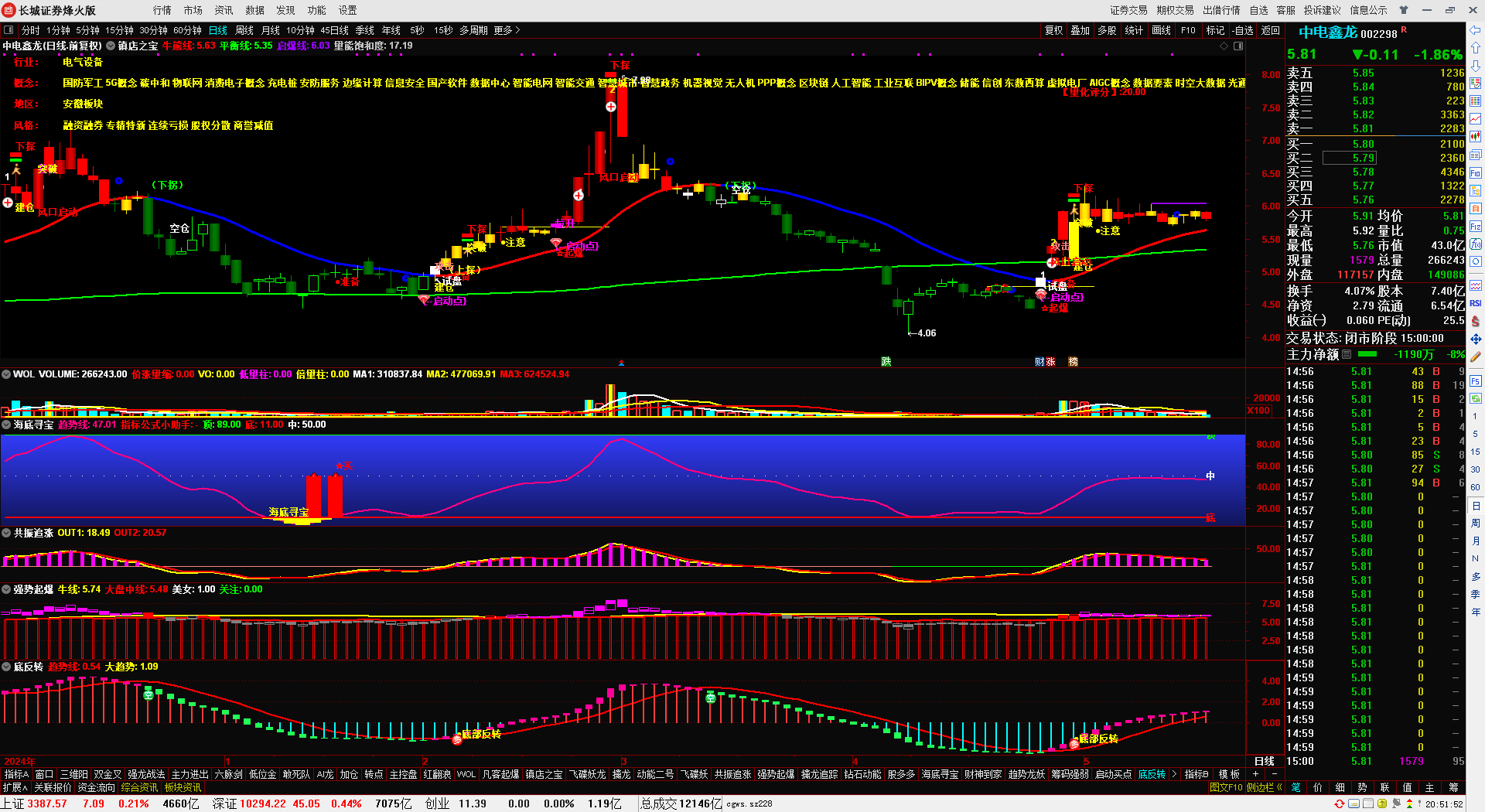Open the 图文F10 page
Image resolution: width=1485 pixels, height=812 pixels.
pos(1226,787)
